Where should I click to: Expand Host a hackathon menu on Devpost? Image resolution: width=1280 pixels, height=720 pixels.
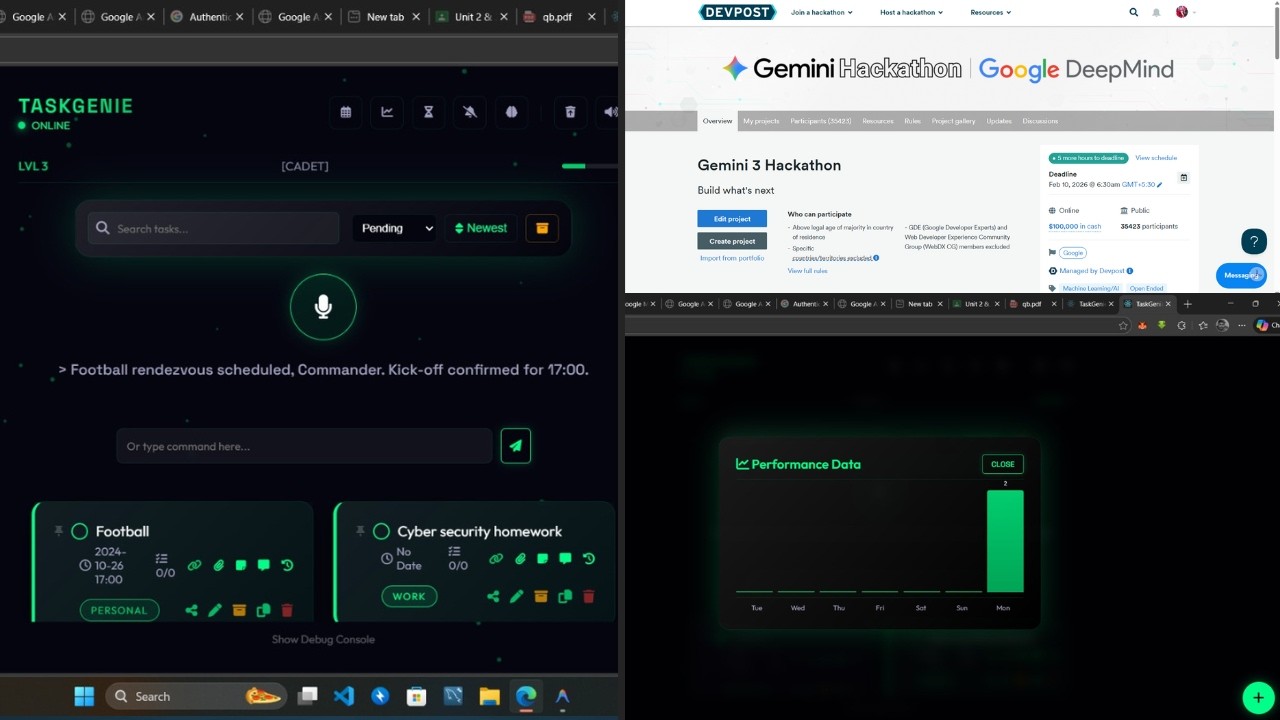coord(912,12)
